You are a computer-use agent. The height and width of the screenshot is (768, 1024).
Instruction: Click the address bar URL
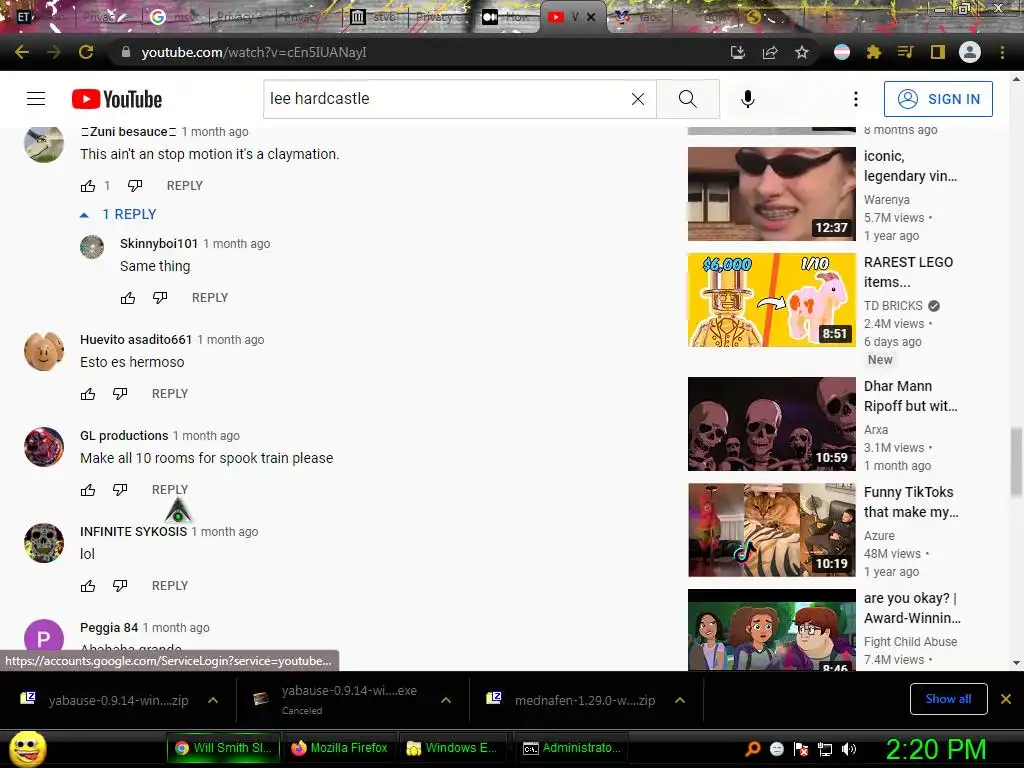coord(254,52)
